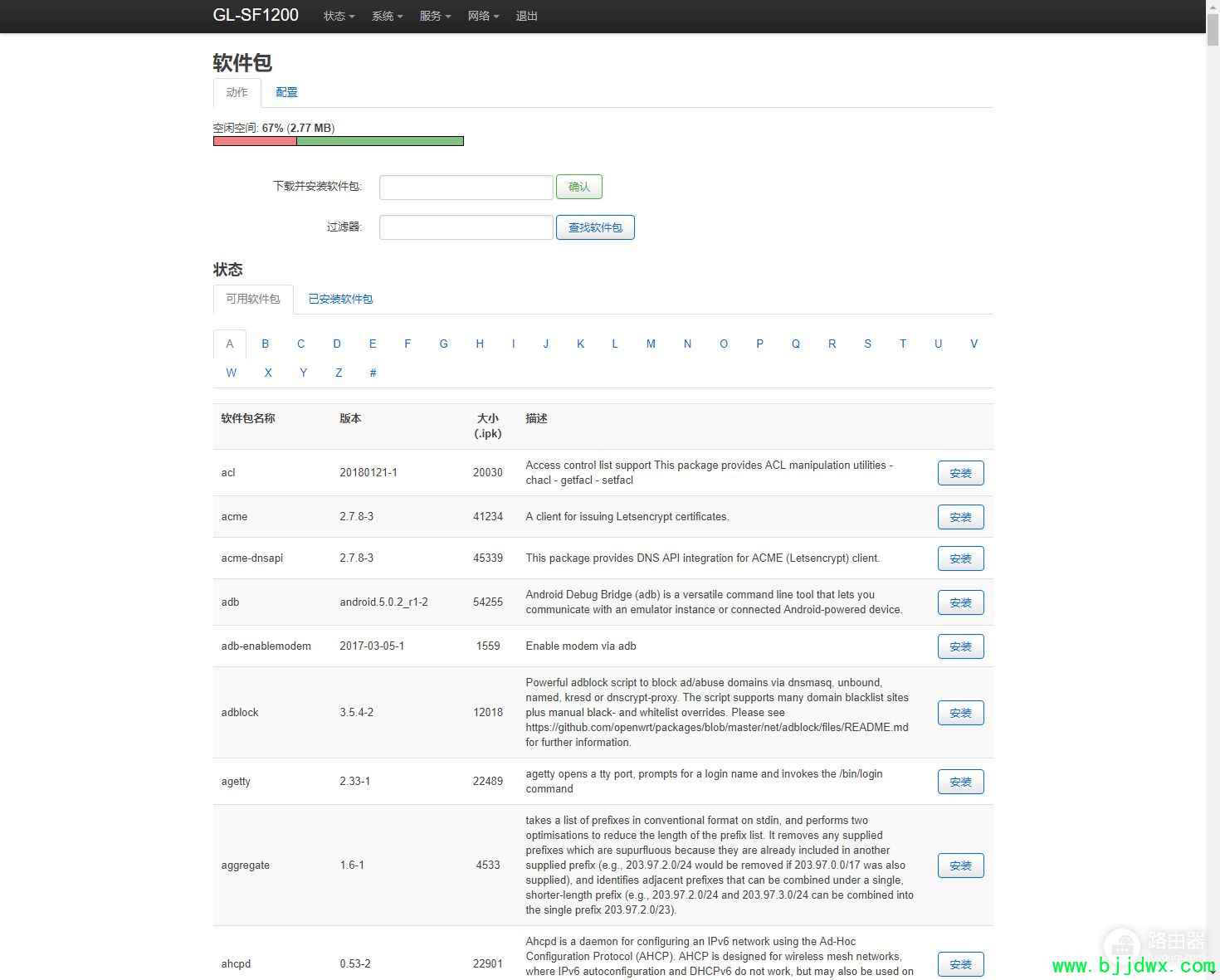1220x980 pixels.
Task: Select letter W package filter
Action: [x=232, y=373]
